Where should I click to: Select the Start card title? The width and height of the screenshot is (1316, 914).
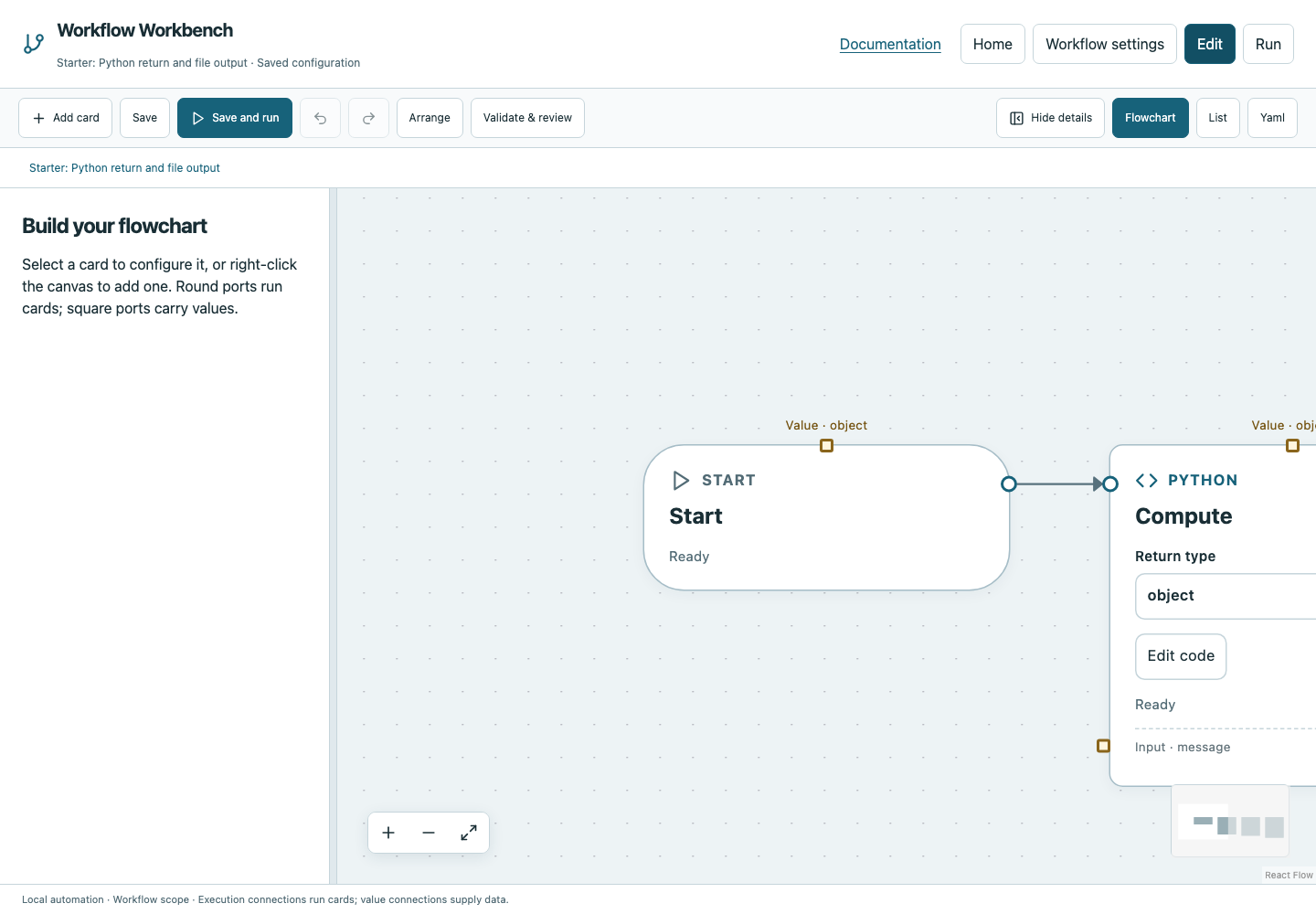(695, 516)
